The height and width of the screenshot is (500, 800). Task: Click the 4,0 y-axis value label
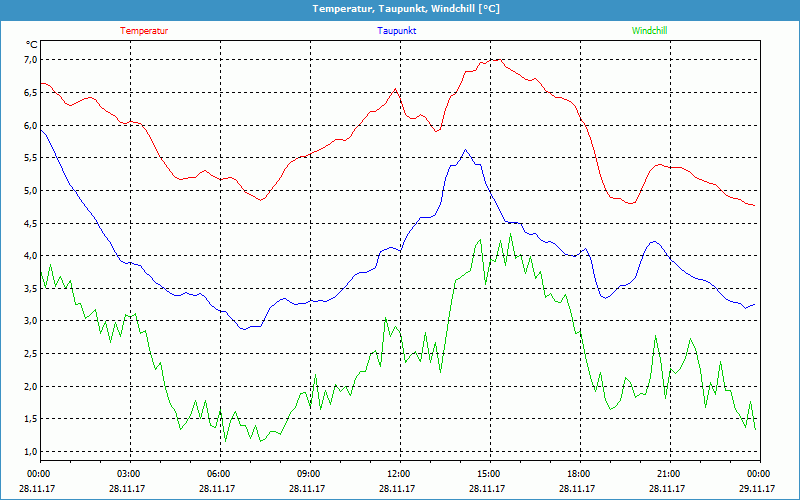30,256
